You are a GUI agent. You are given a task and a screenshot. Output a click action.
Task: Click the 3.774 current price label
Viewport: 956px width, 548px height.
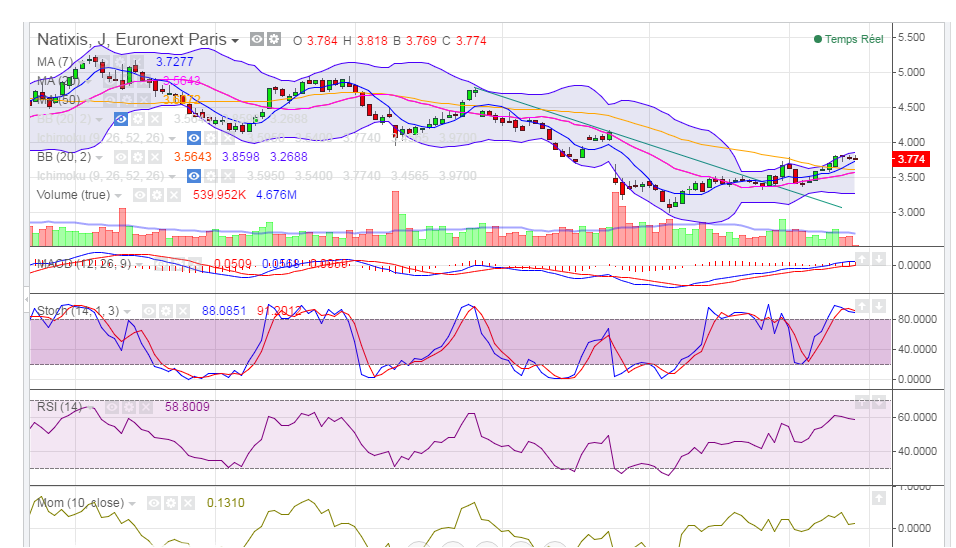click(911, 159)
